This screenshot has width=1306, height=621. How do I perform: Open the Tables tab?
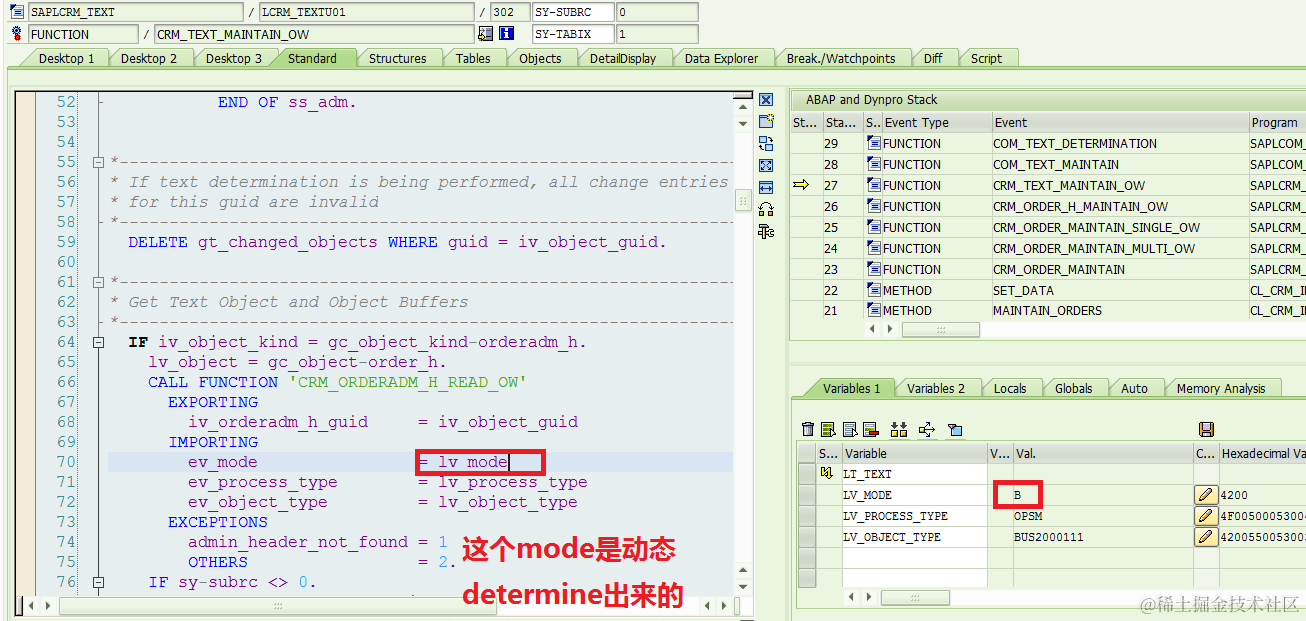[x=473, y=58]
